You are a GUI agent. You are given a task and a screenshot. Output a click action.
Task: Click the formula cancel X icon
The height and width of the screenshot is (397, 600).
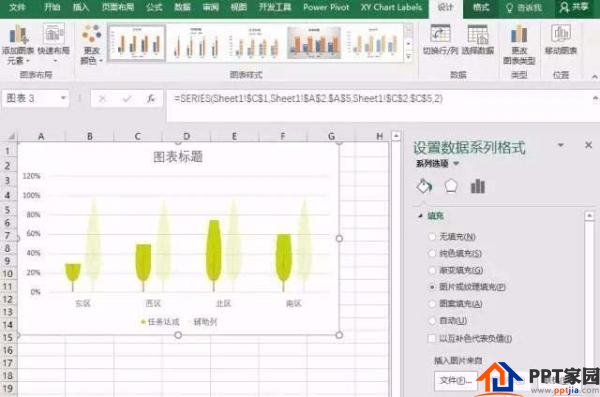tap(102, 99)
